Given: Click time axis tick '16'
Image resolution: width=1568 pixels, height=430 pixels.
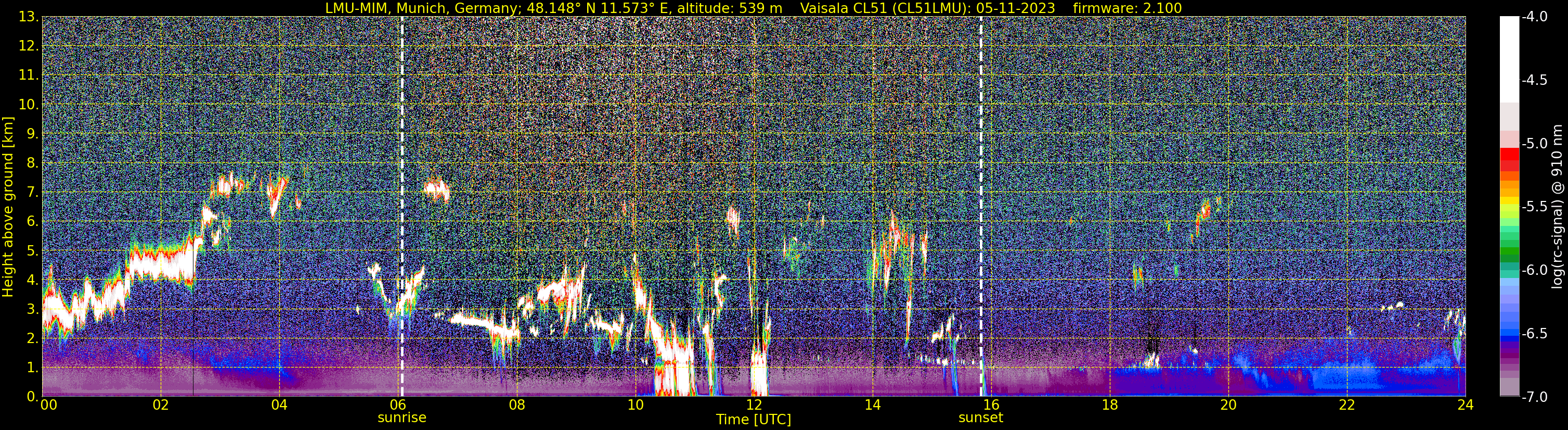Looking at the screenshot, I should (x=991, y=406).
